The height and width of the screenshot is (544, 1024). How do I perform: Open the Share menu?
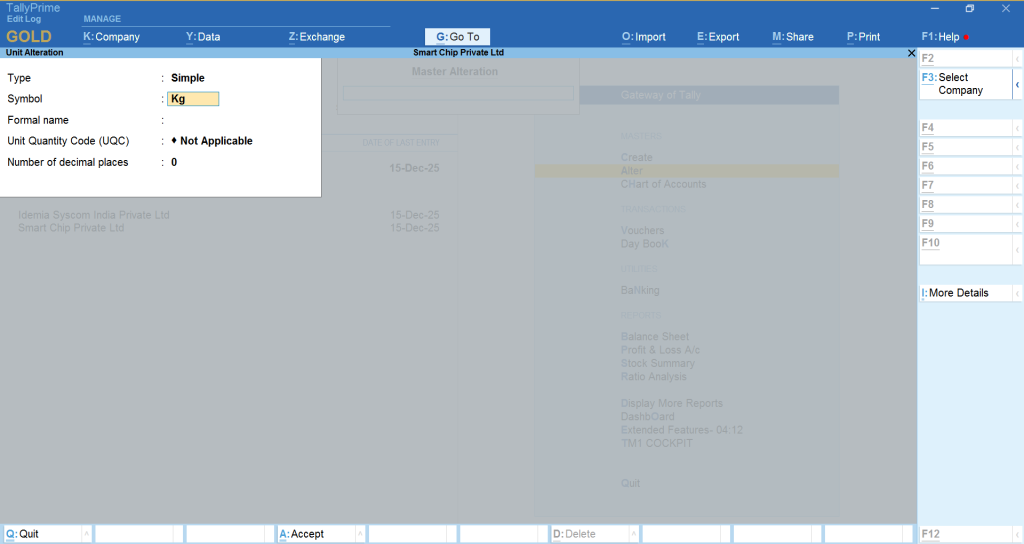[x=793, y=37]
